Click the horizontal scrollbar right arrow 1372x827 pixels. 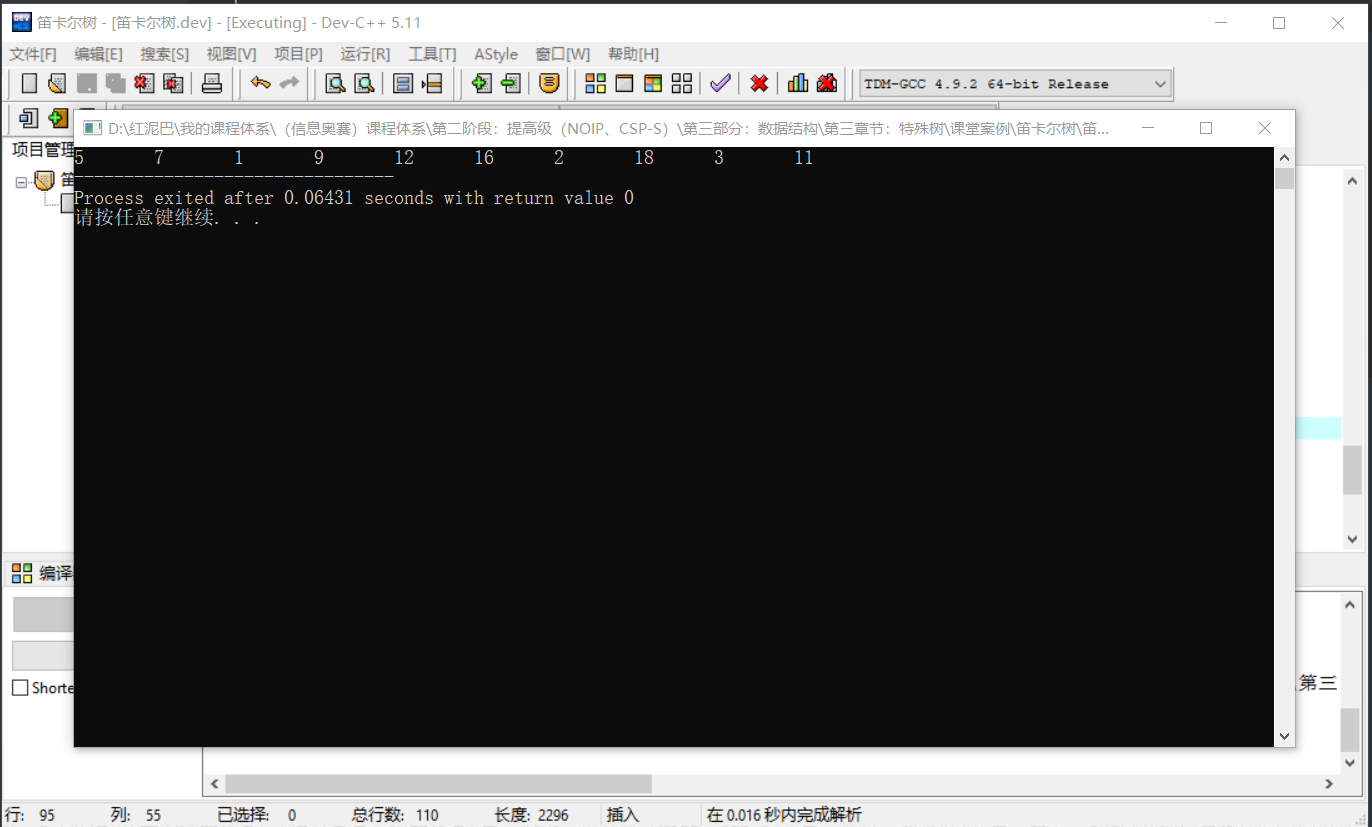click(1329, 784)
